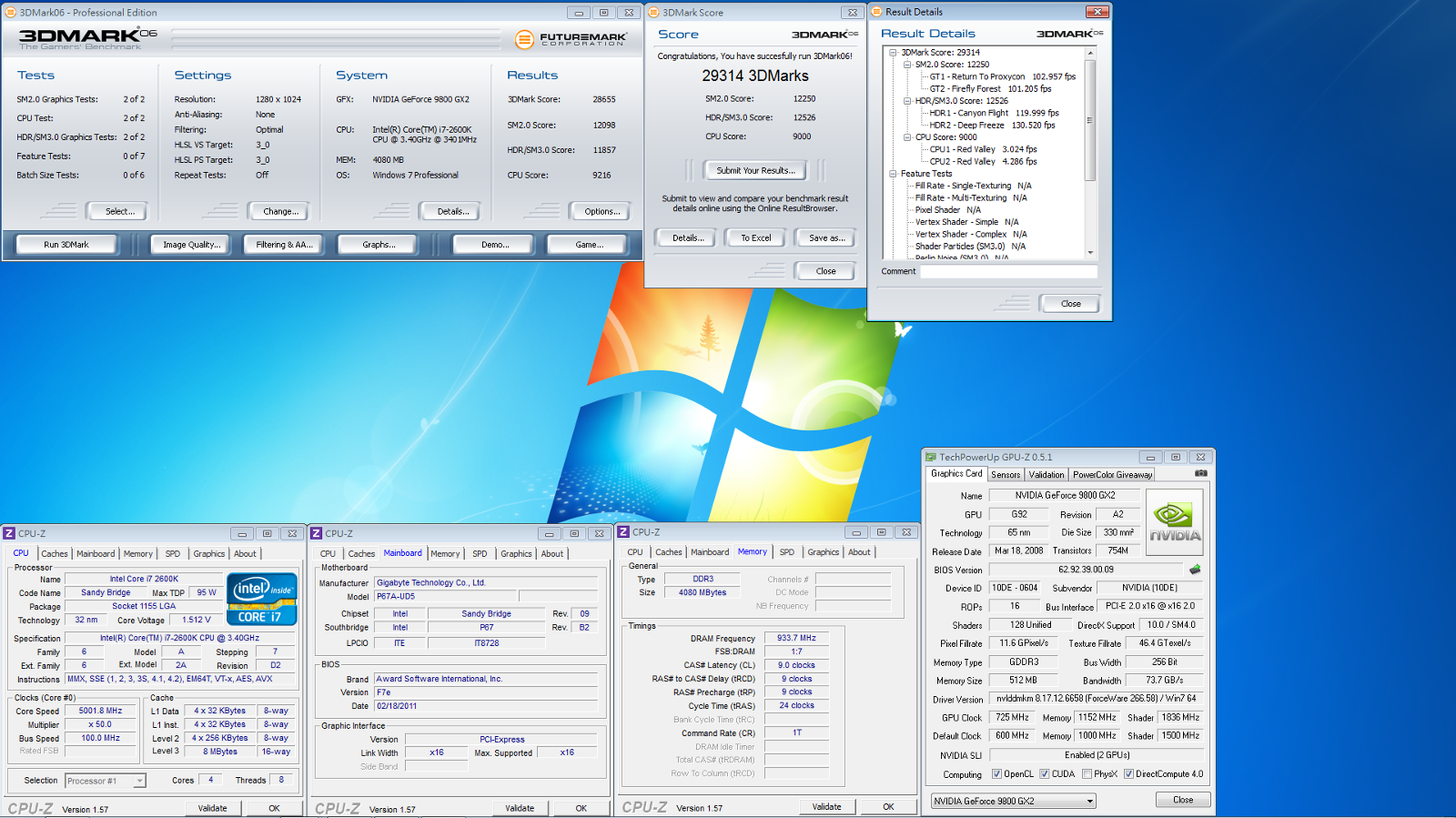Click the Result Details window title icon

(x=877, y=12)
